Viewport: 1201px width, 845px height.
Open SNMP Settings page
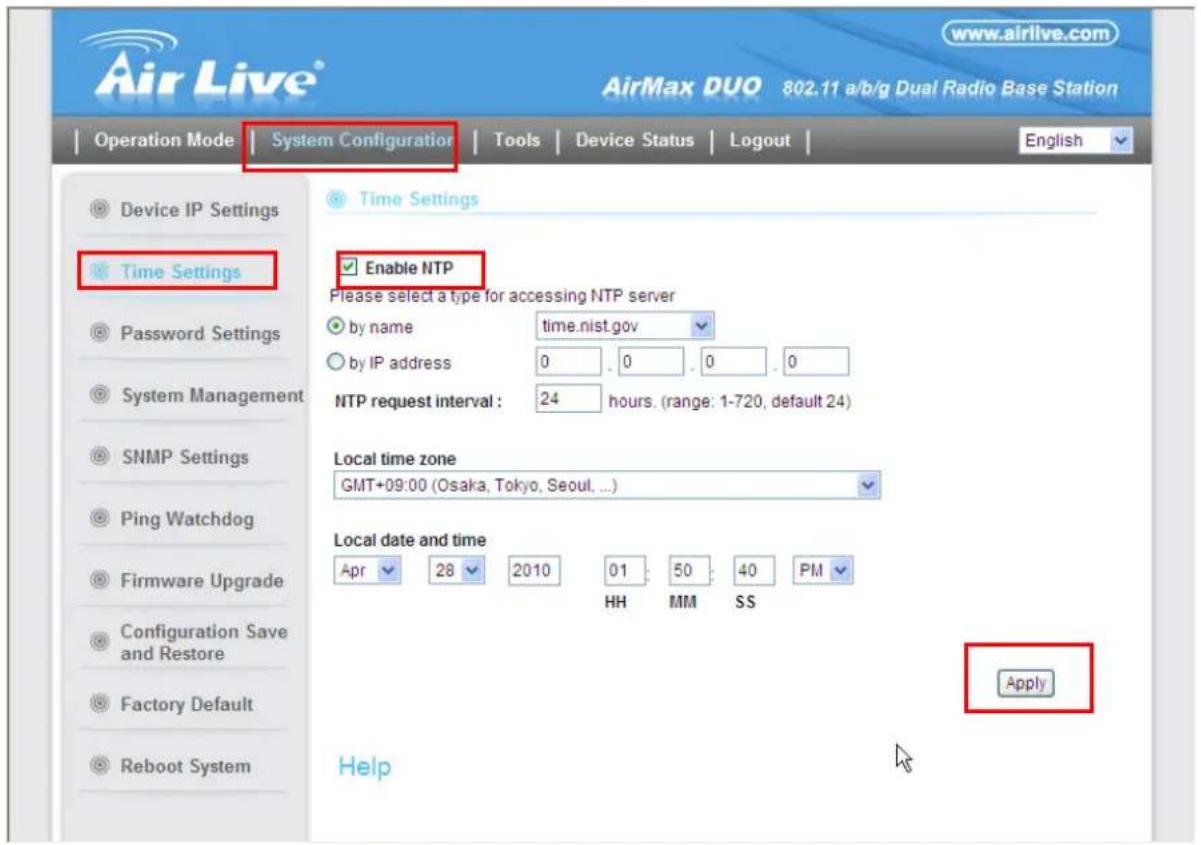185,457
